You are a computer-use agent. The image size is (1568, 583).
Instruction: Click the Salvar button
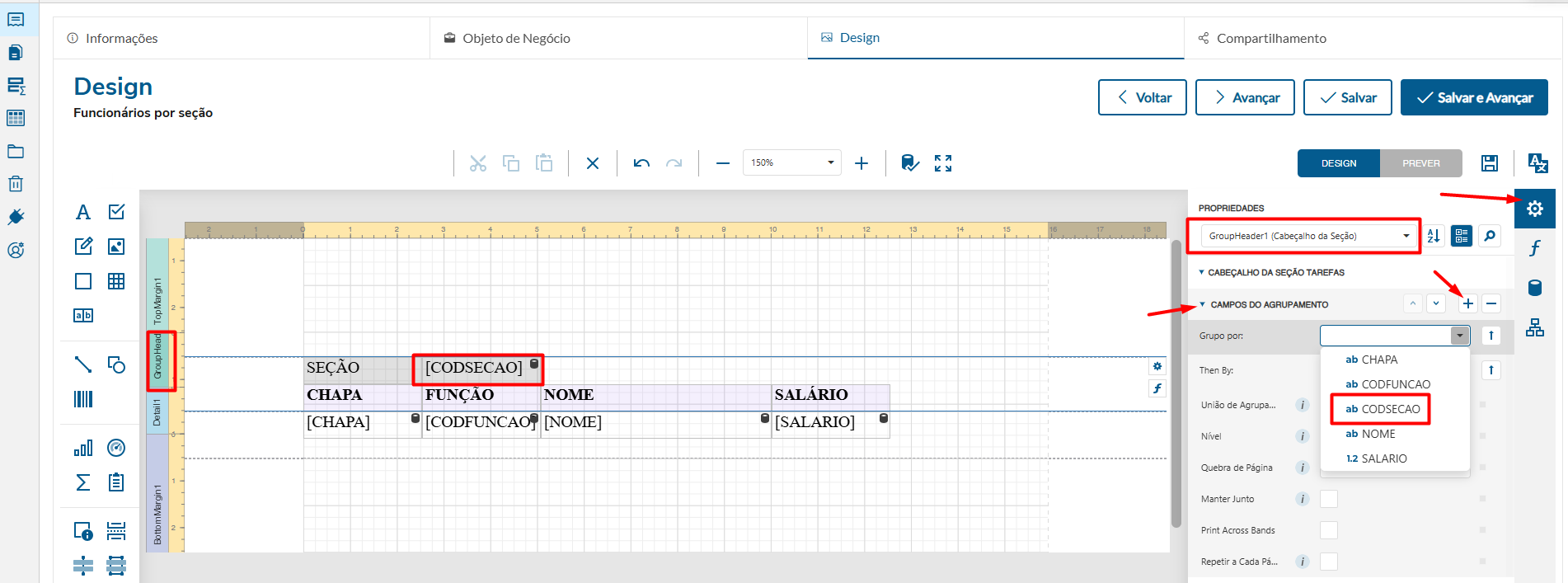tap(1348, 97)
